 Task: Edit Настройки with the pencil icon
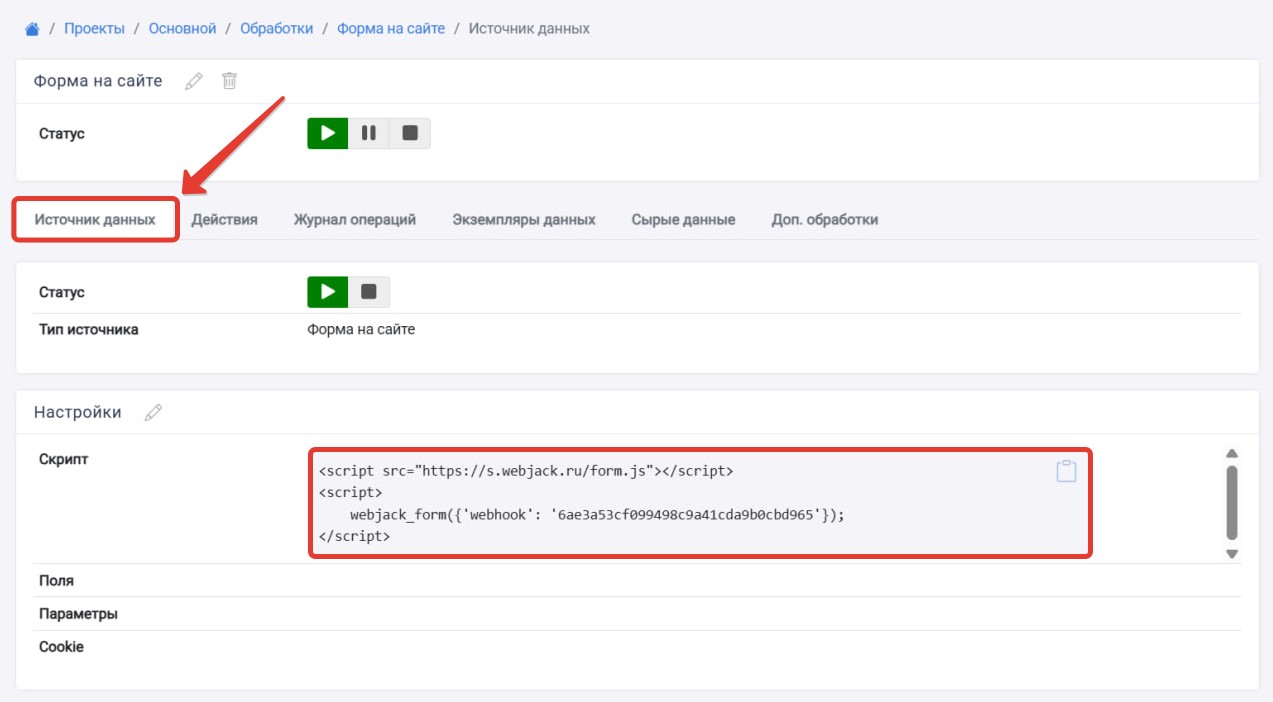tap(153, 412)
